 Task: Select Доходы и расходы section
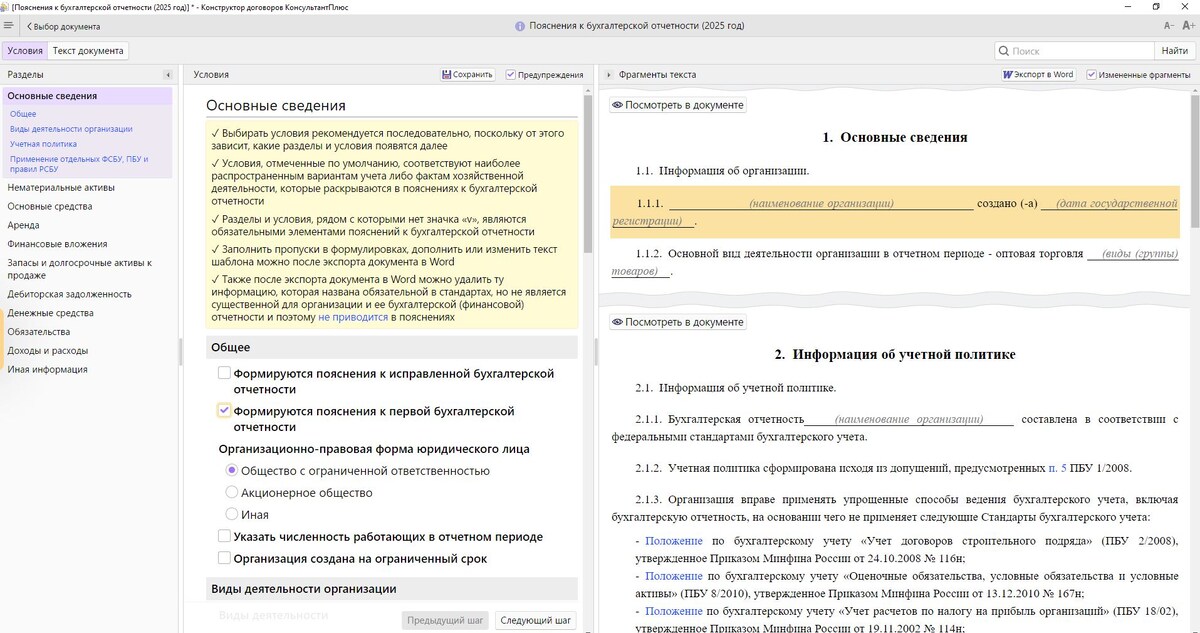point(47,350)
